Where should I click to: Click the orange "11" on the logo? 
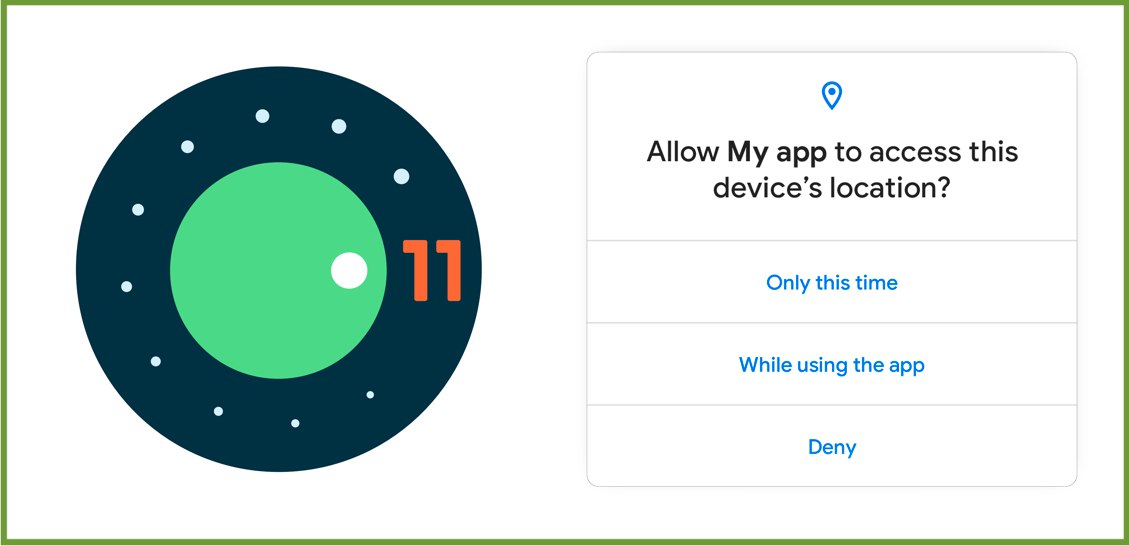[432, 270]
